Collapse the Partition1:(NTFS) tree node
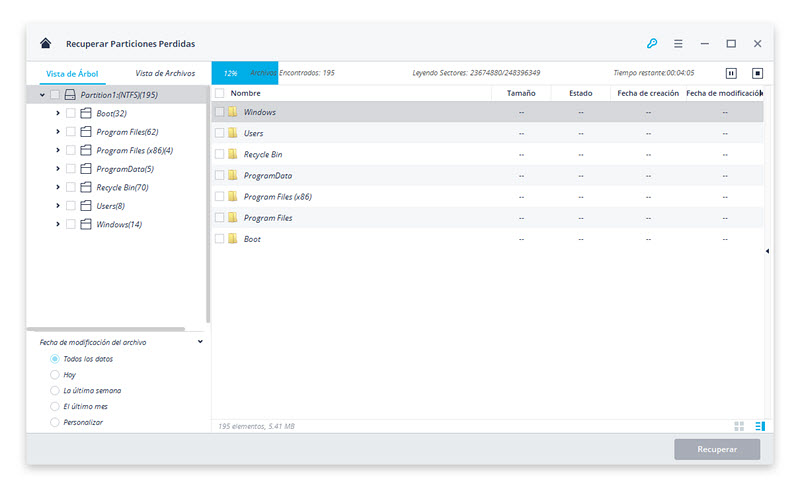This screenshot has width=800, height=493. (x=42, y=95)
